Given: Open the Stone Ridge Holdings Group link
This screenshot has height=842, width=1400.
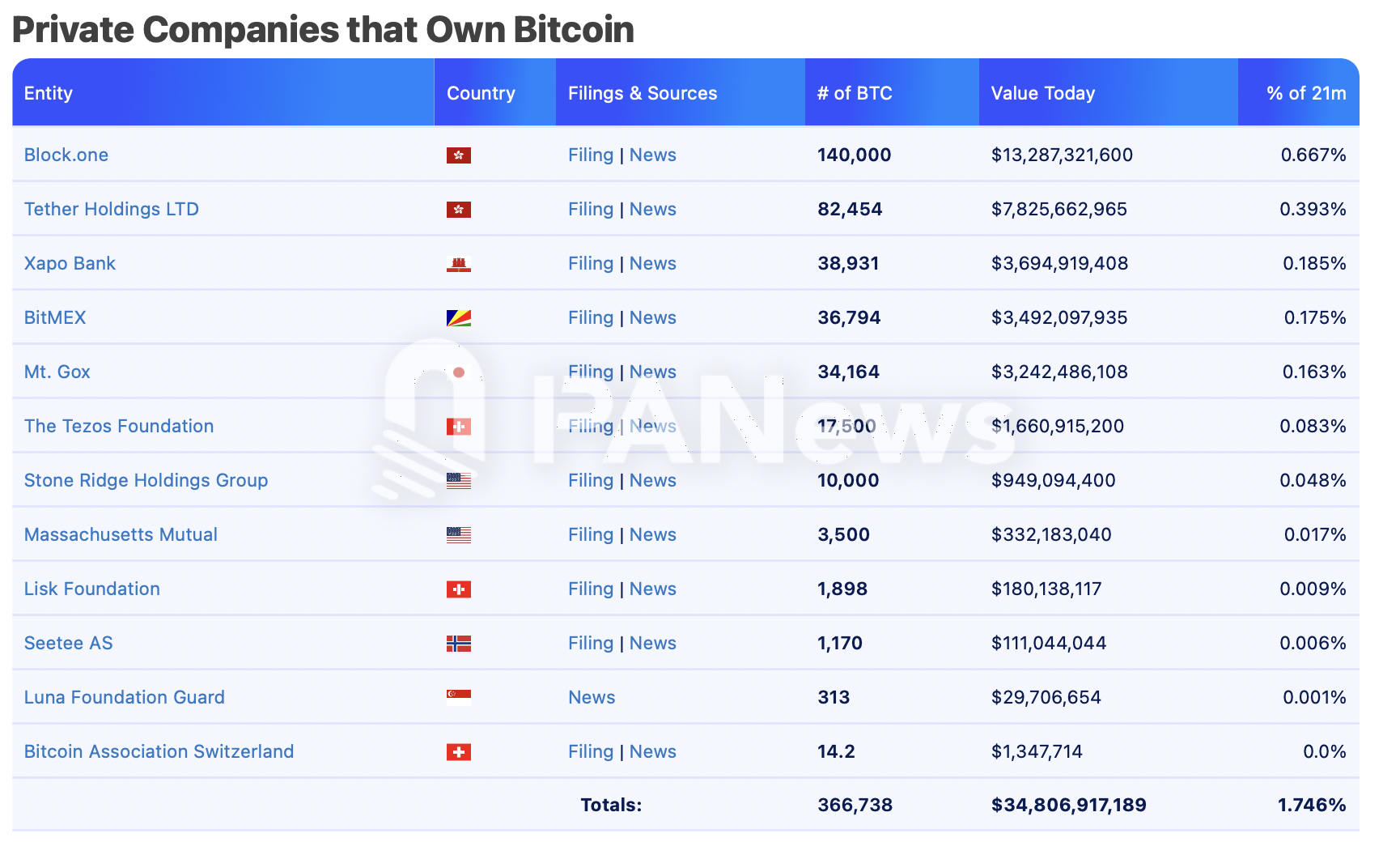Looking at the screenshot, I should 146,480.
